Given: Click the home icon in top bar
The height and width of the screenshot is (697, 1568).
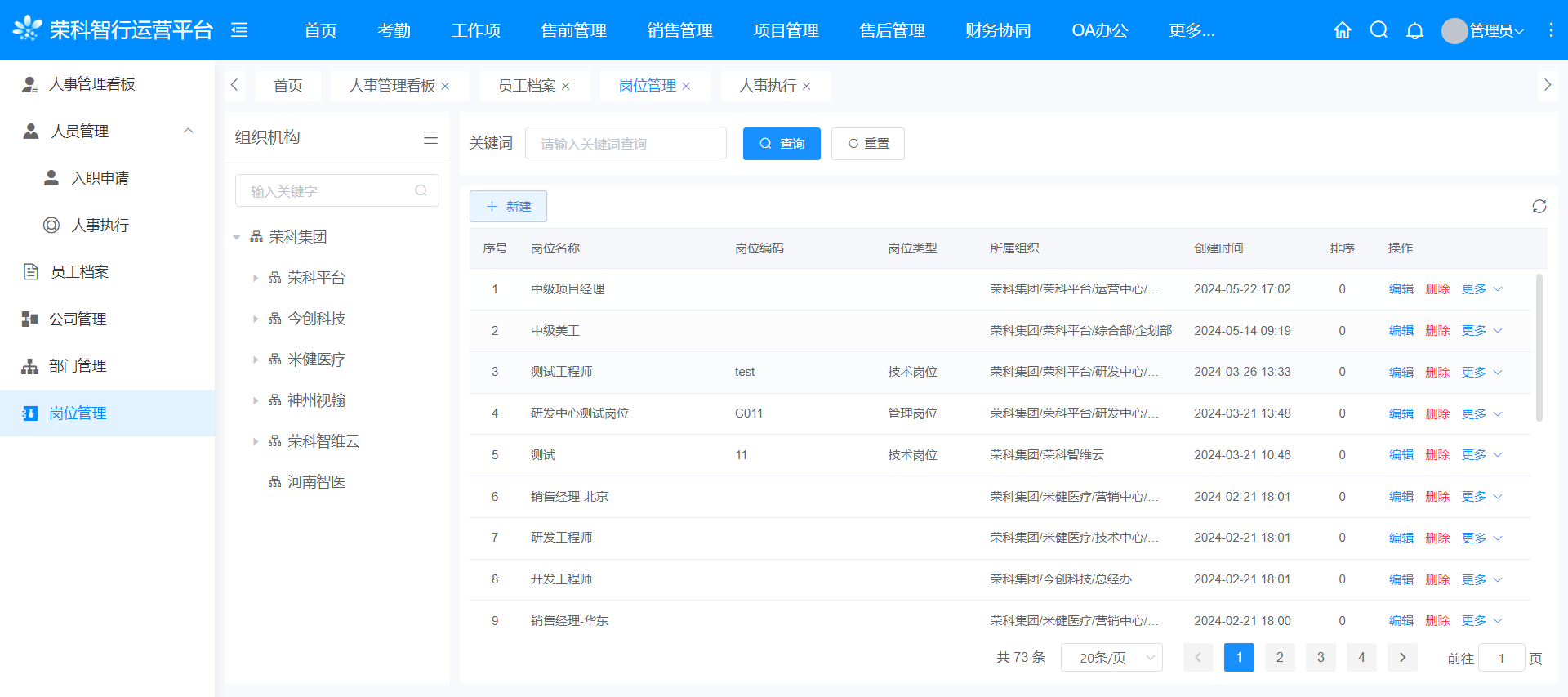Looking at the screenshot, I should [x=1342, y=30].
